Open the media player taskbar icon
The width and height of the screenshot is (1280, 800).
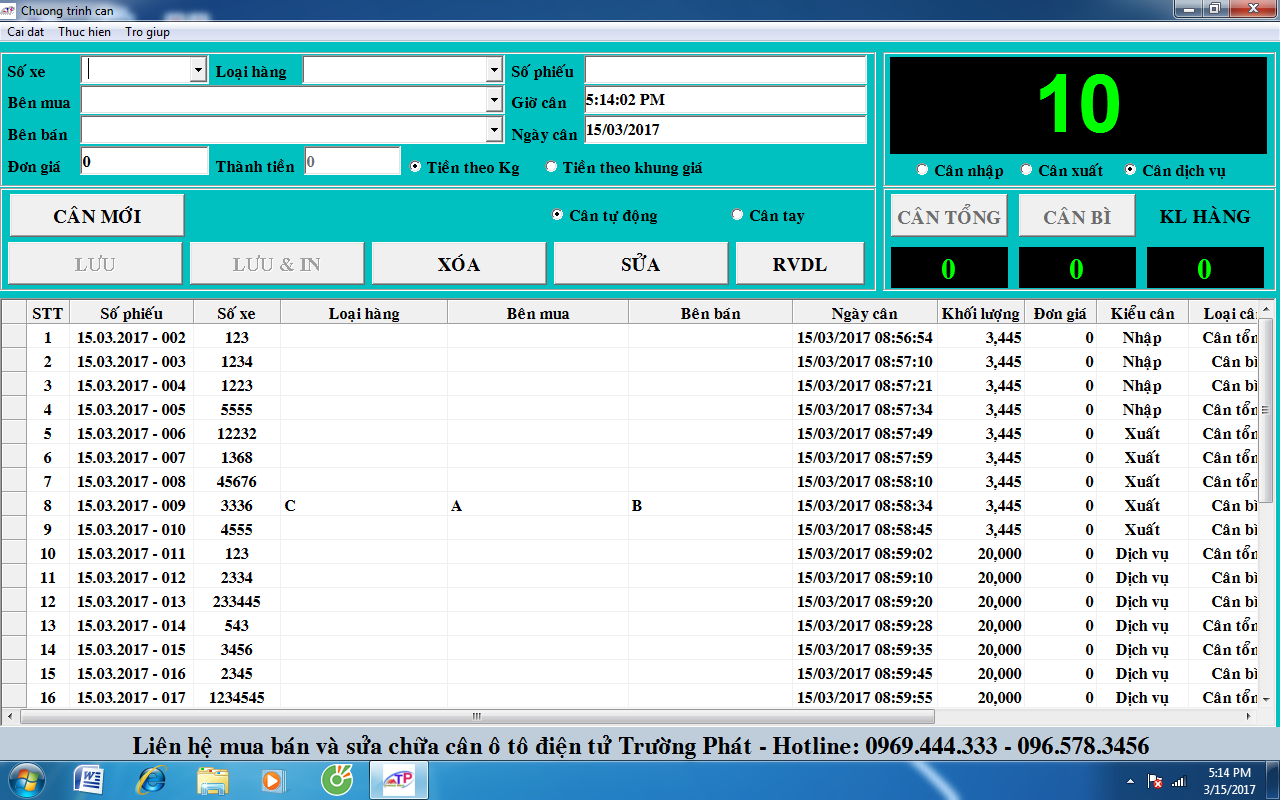(272, 779)
